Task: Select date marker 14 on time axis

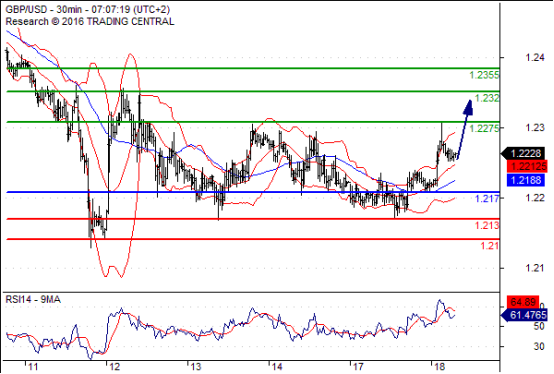Action: pyautogui.click(x=277, y=367)
